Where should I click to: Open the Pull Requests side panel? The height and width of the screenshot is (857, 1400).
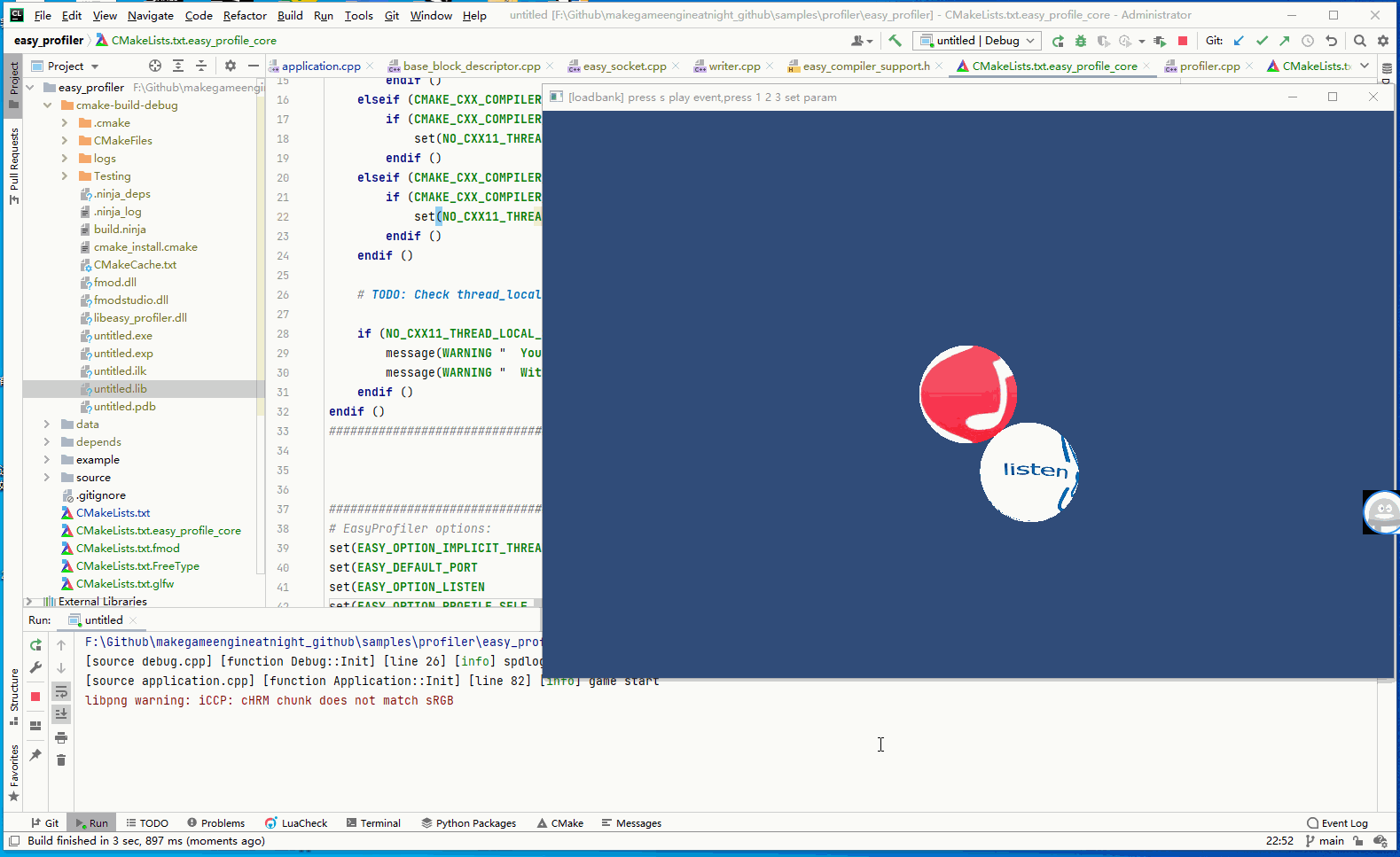(x=13, y=166)
